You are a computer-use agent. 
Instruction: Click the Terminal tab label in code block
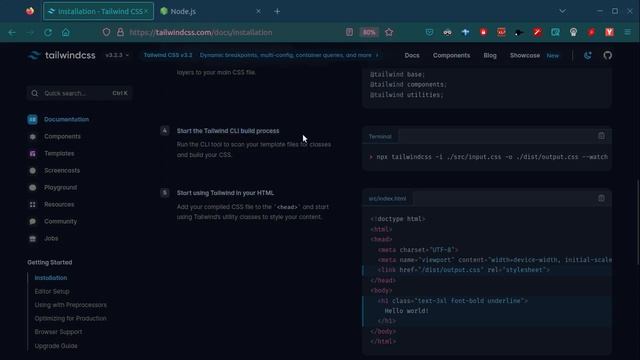pos(380,136)
